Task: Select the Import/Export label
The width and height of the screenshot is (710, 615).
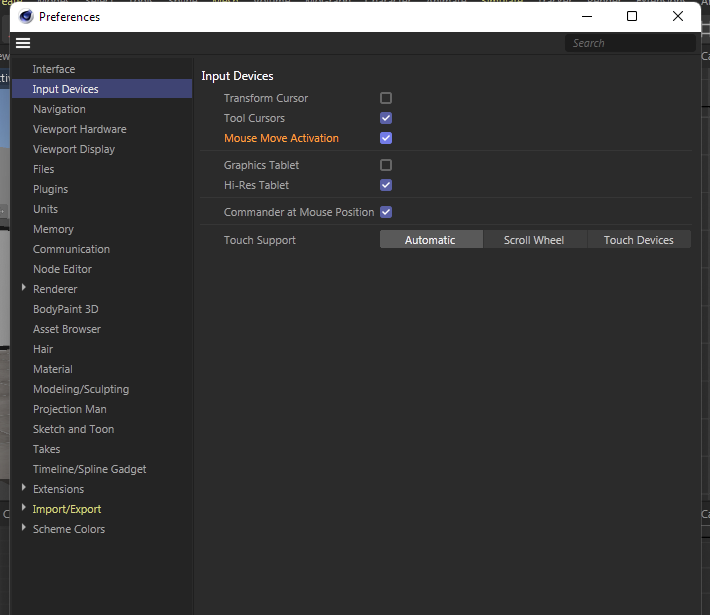Action: tap(67, 509)
